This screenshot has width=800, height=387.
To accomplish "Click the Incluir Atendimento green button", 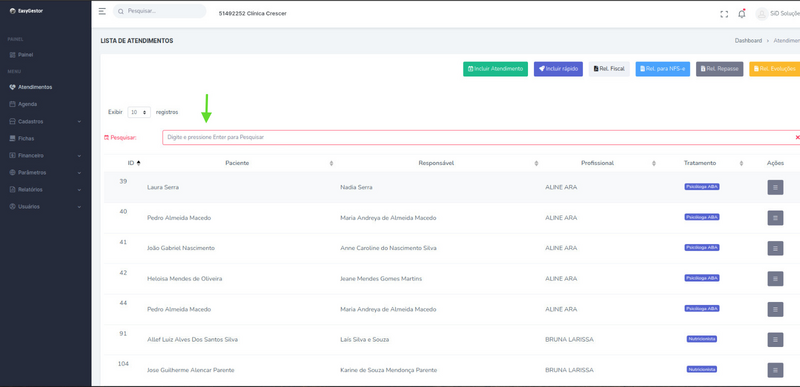I will [x=495, y=69].
